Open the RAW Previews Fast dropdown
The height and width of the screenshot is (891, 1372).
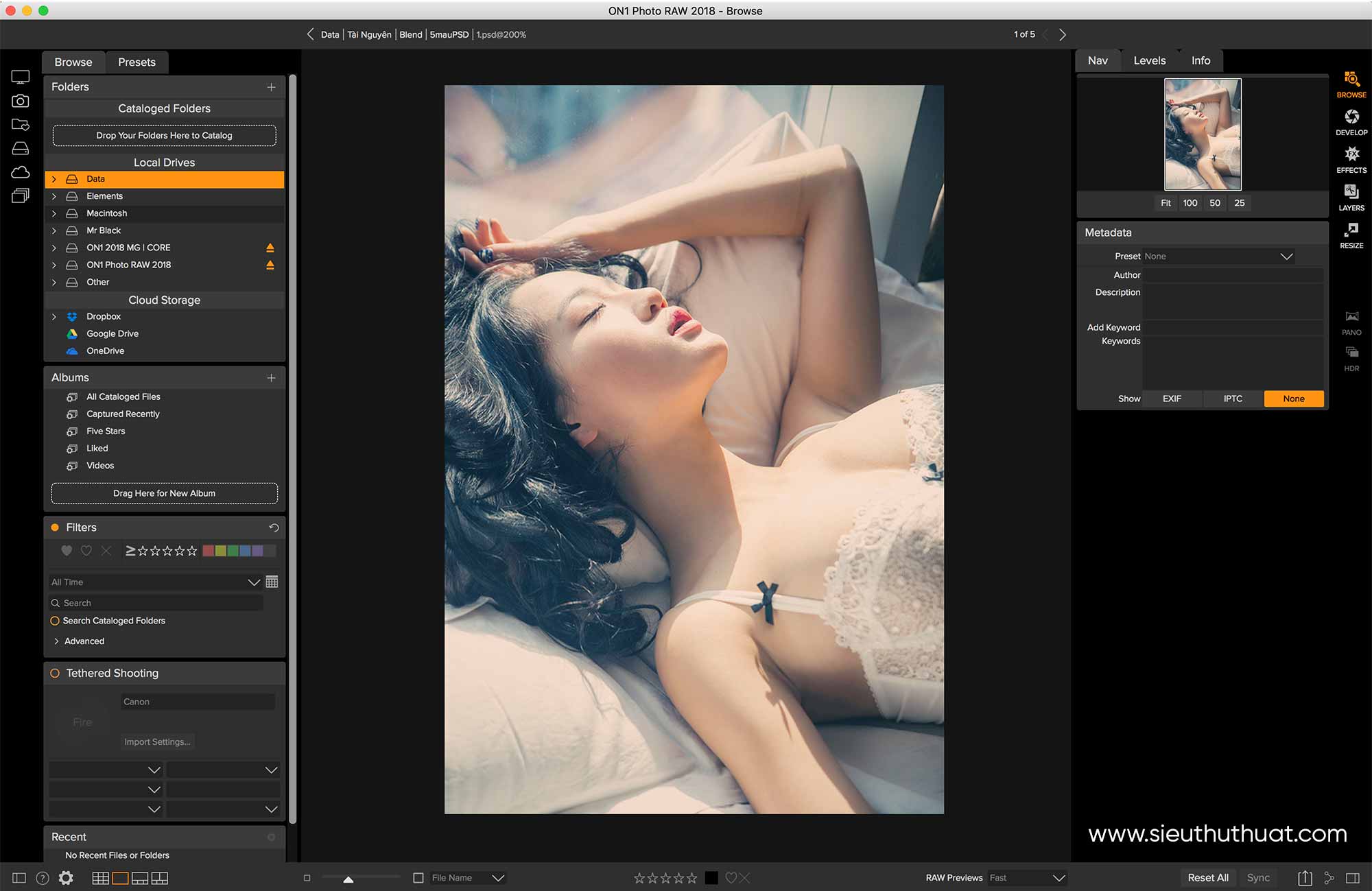[x=1027, y=878]
